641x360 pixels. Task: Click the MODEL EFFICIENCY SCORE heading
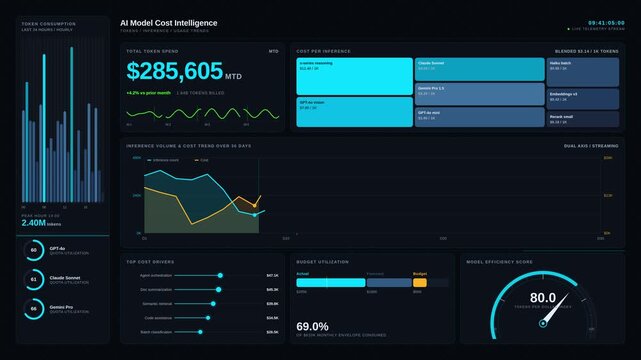tap(500, 262)
